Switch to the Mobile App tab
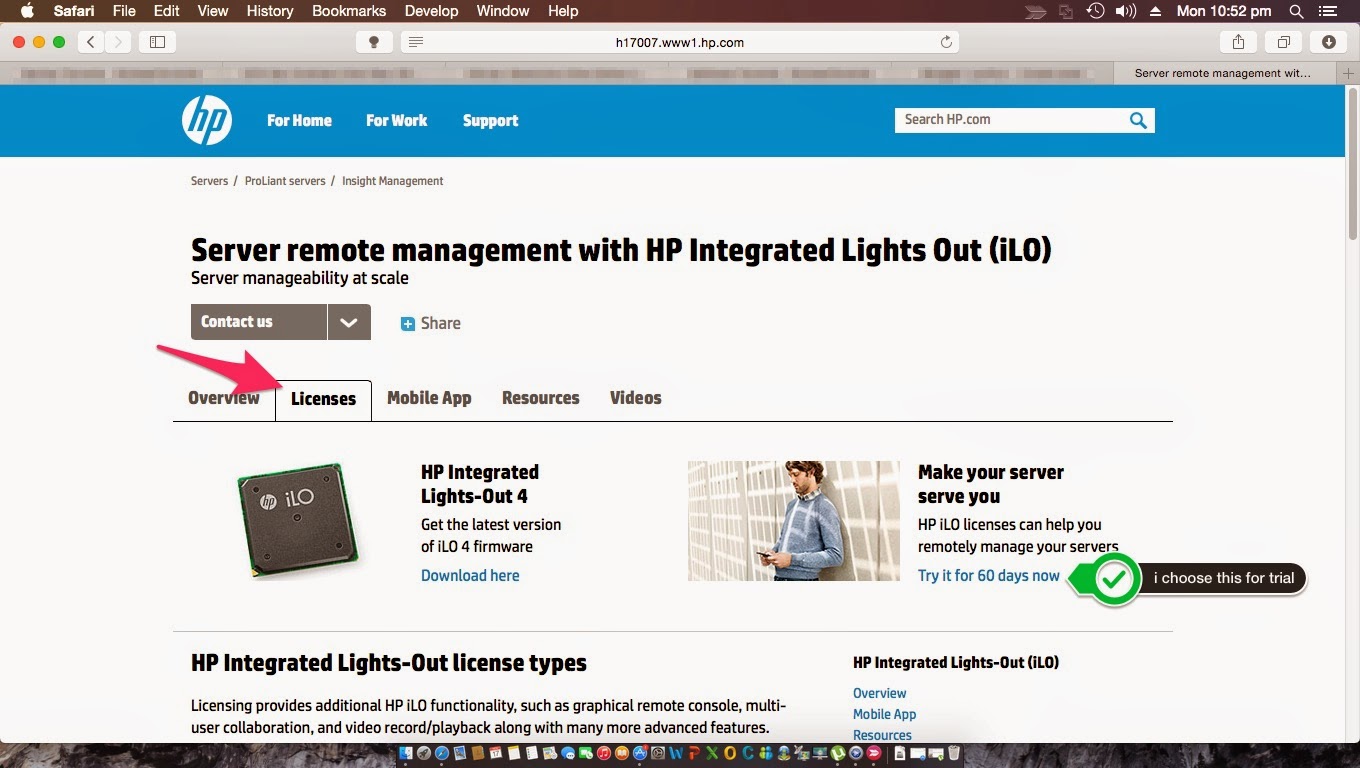This screenshot has height=768, width=1360. coord(429,398)
